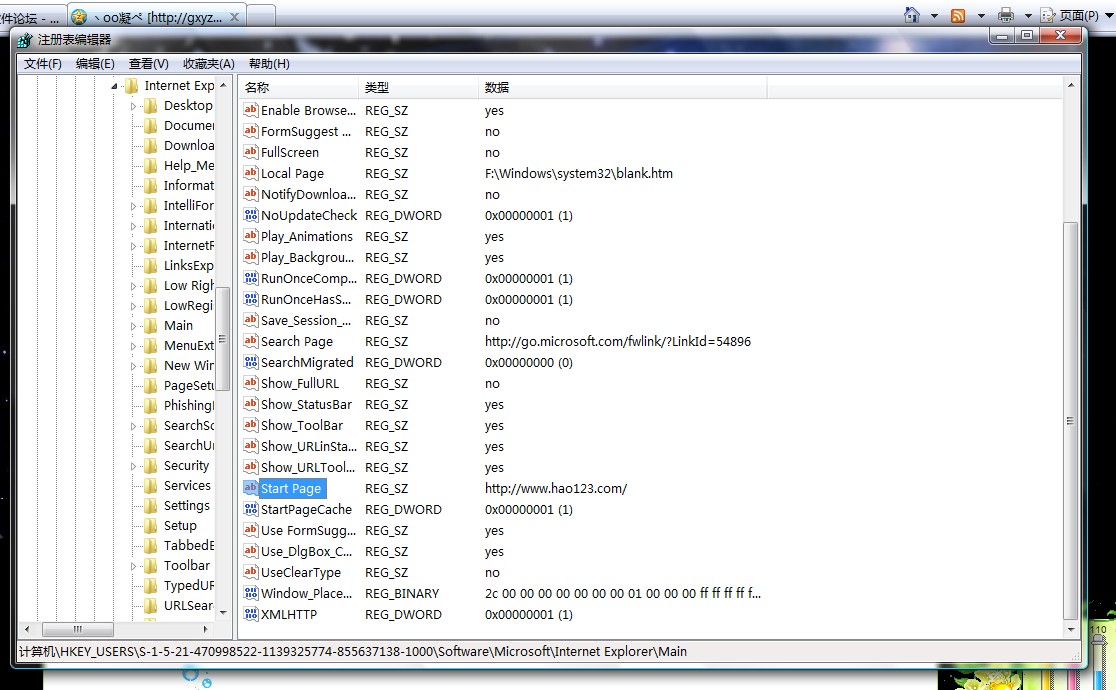Expand the Desktop tree node
The height and width of the screenshot is (690, 1116).
click(133, 106)
